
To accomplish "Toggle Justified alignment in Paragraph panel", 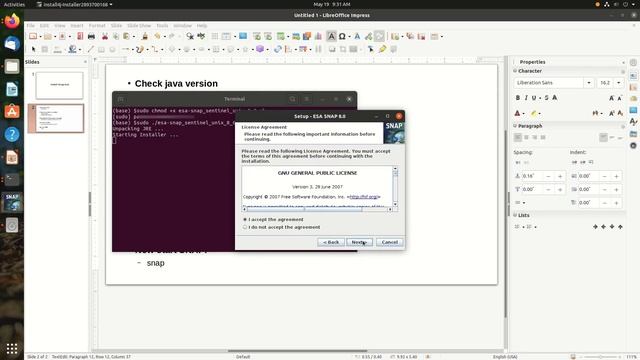I will pyautogui.click(x=543, y=138).
